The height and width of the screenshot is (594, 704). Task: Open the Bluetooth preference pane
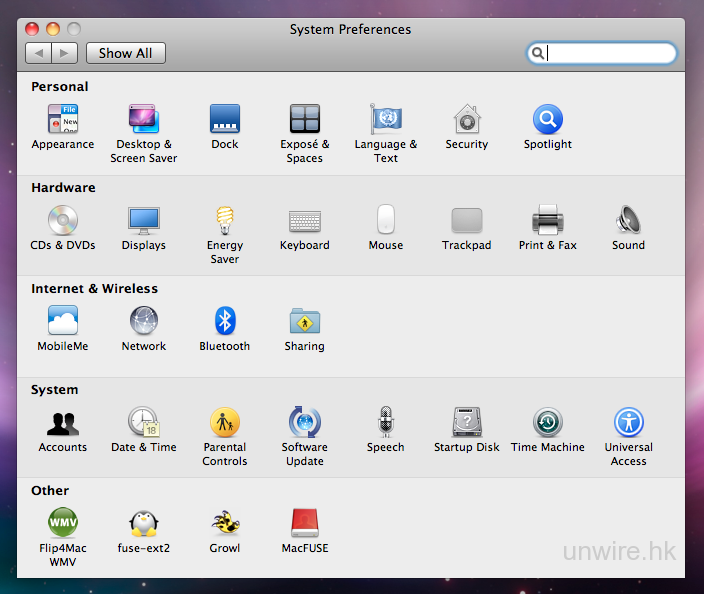coord(224,321)
